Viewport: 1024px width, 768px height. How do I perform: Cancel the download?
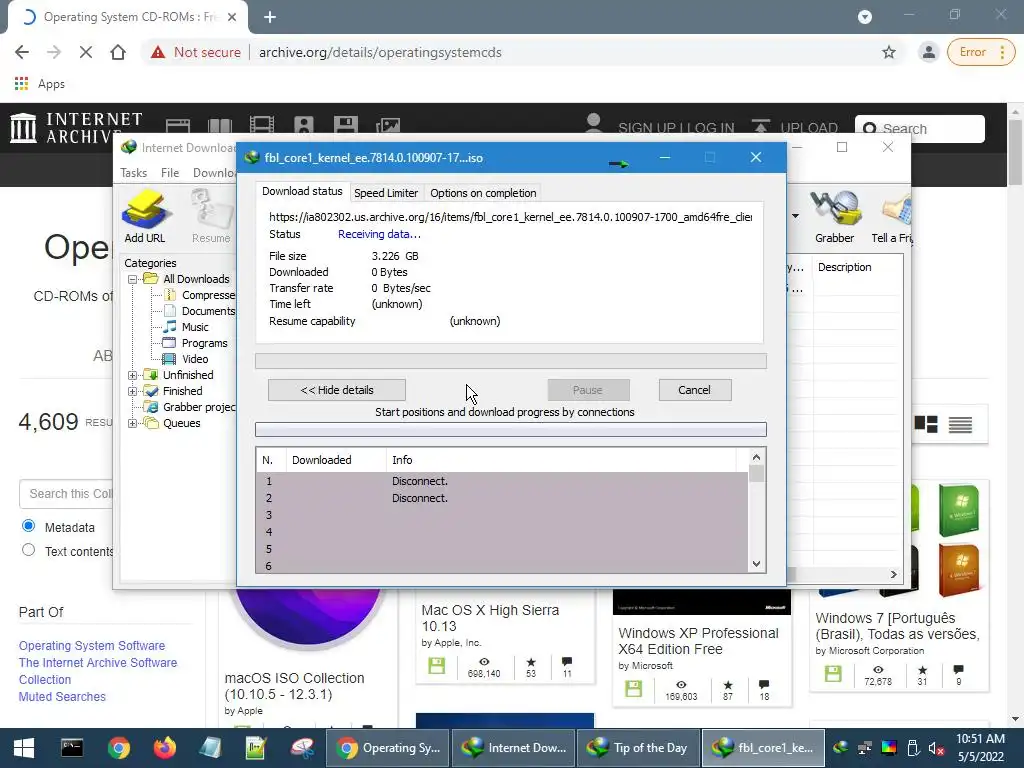(694, 390)
